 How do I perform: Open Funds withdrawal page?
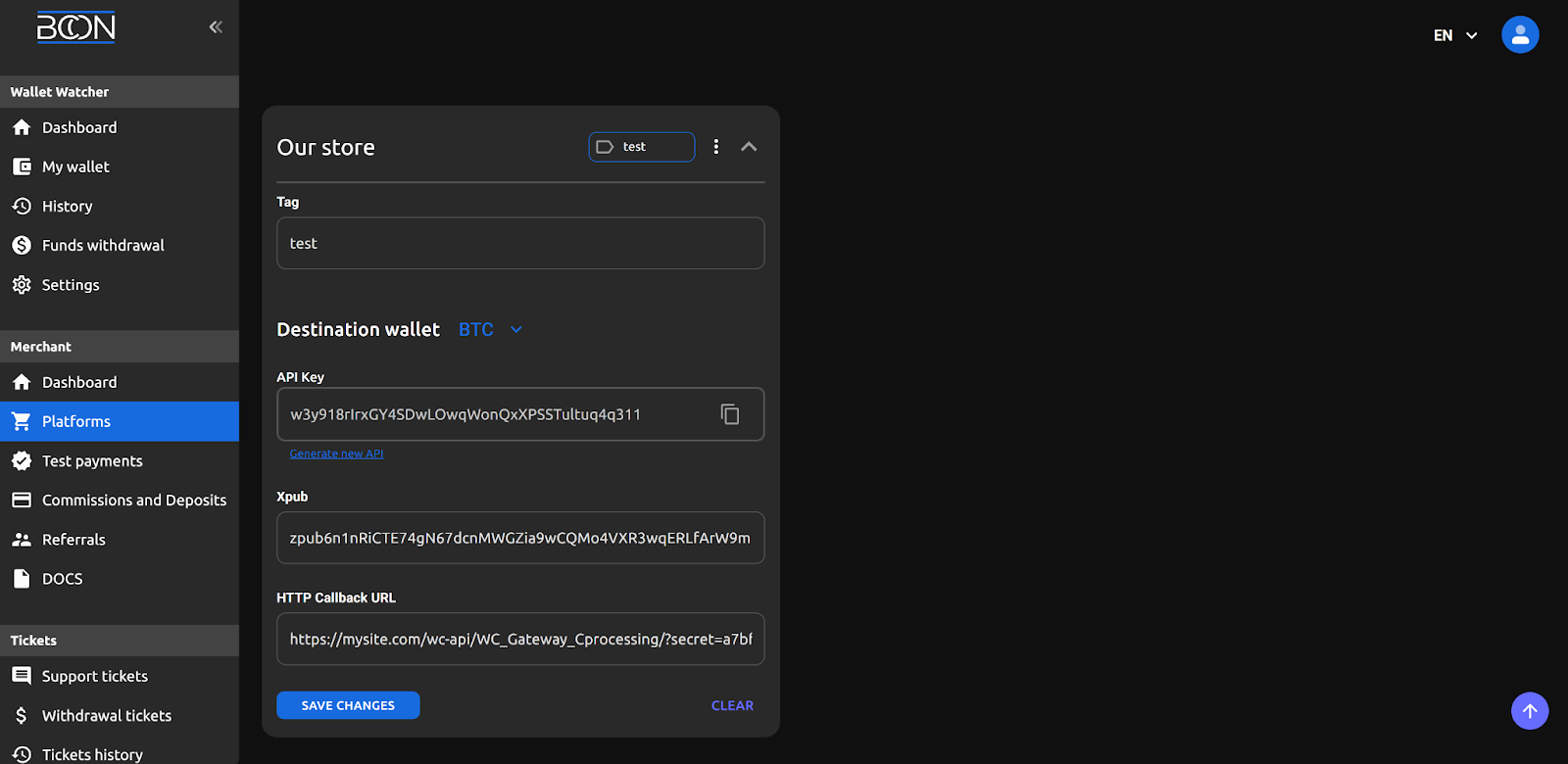click(x=103, y=246)
